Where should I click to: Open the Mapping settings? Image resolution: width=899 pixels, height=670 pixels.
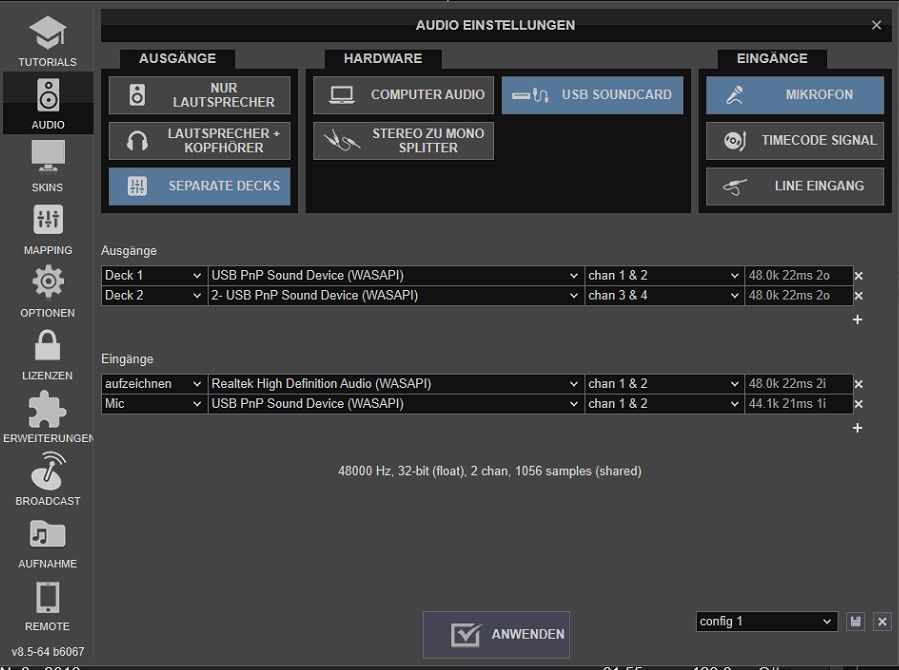tap(48, 229)
